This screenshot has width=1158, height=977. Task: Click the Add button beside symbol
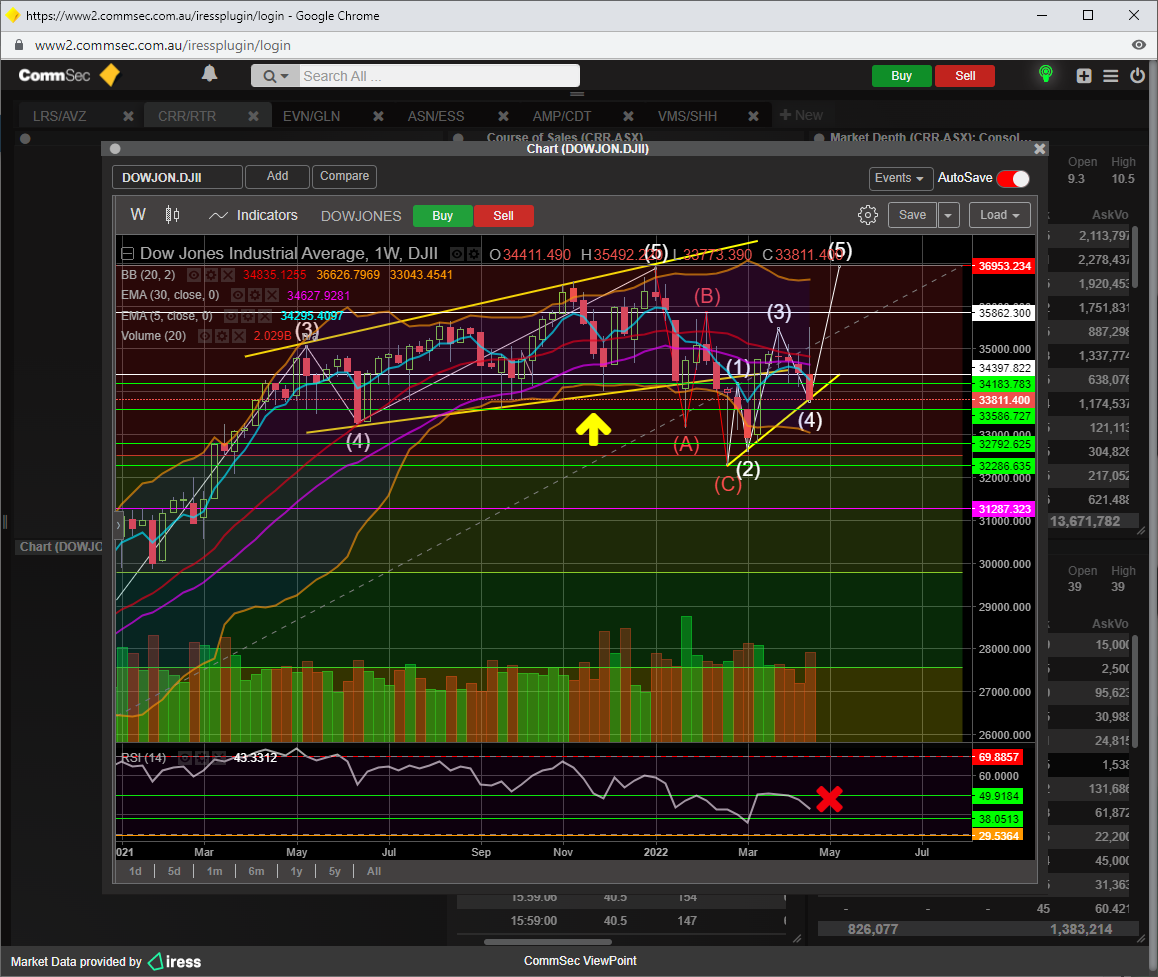click(278, 176)
